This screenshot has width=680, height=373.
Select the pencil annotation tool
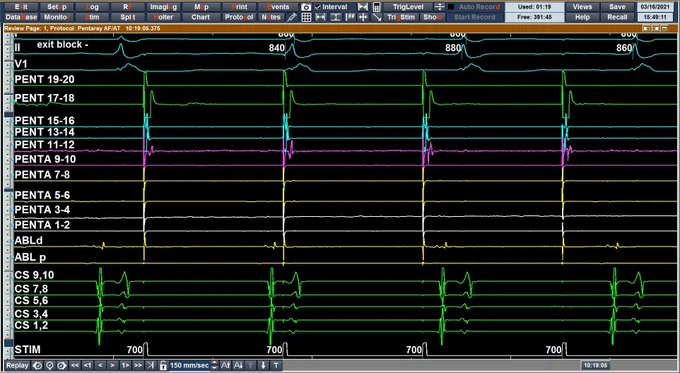(x=292, y=17)
